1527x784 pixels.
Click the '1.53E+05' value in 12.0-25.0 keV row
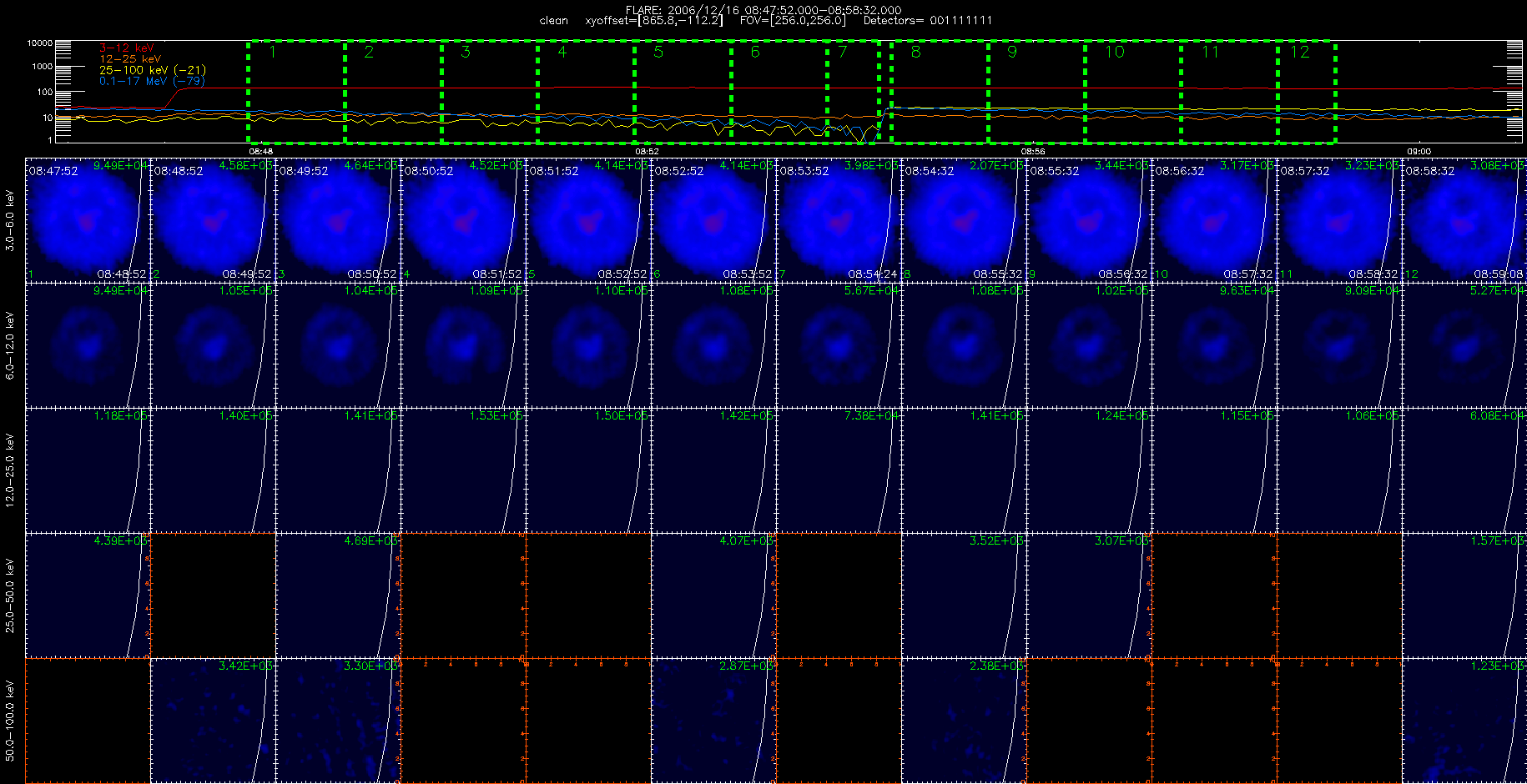click(x=496, y=415)
